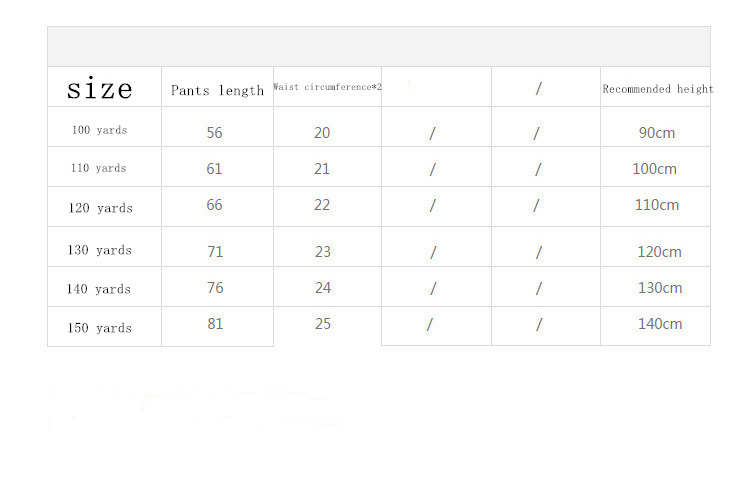Select the "150 yards" size cell
Viewport: 750px width, 481px height.
100,328
